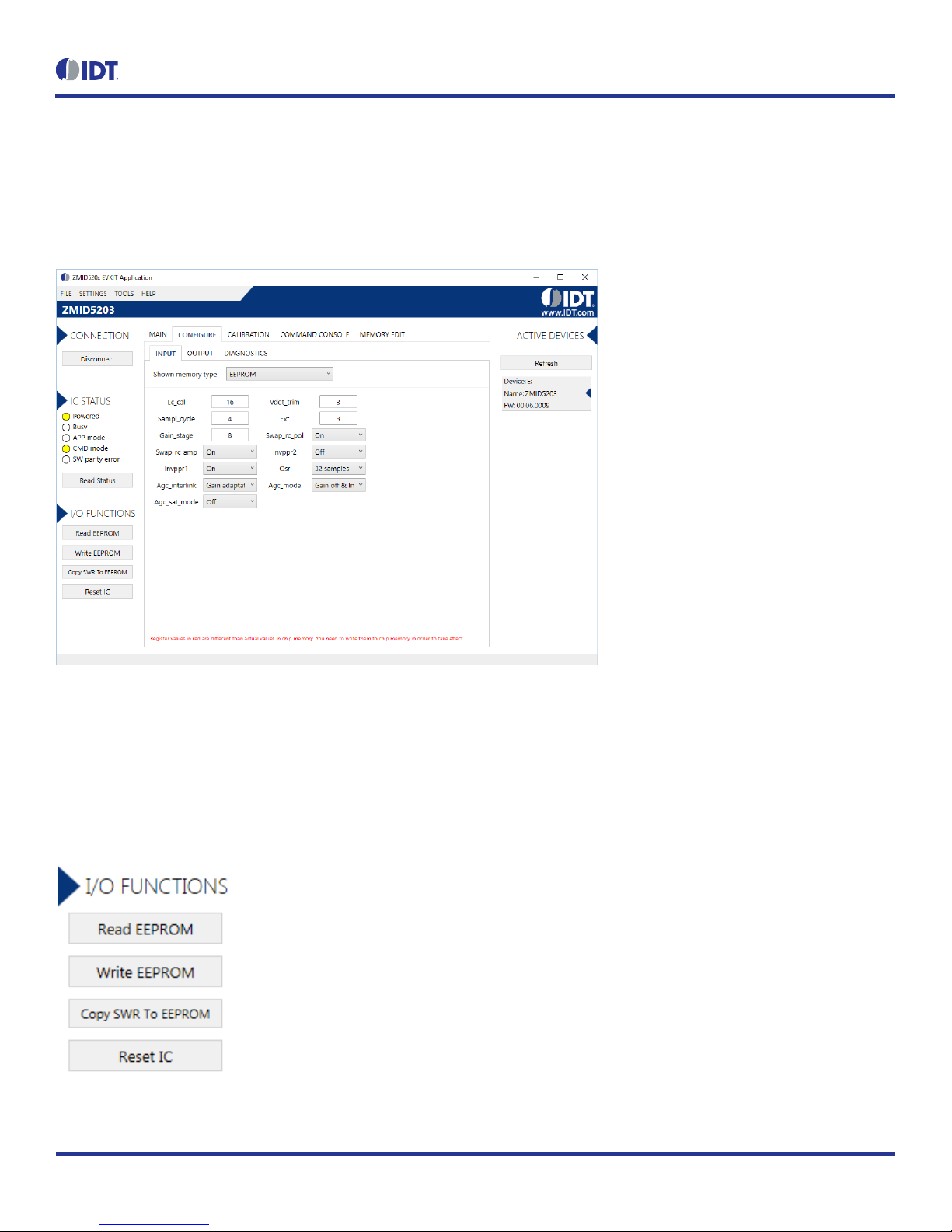Click the Busy status indicator
The image size is (952, 1232).
click(66, 428)
